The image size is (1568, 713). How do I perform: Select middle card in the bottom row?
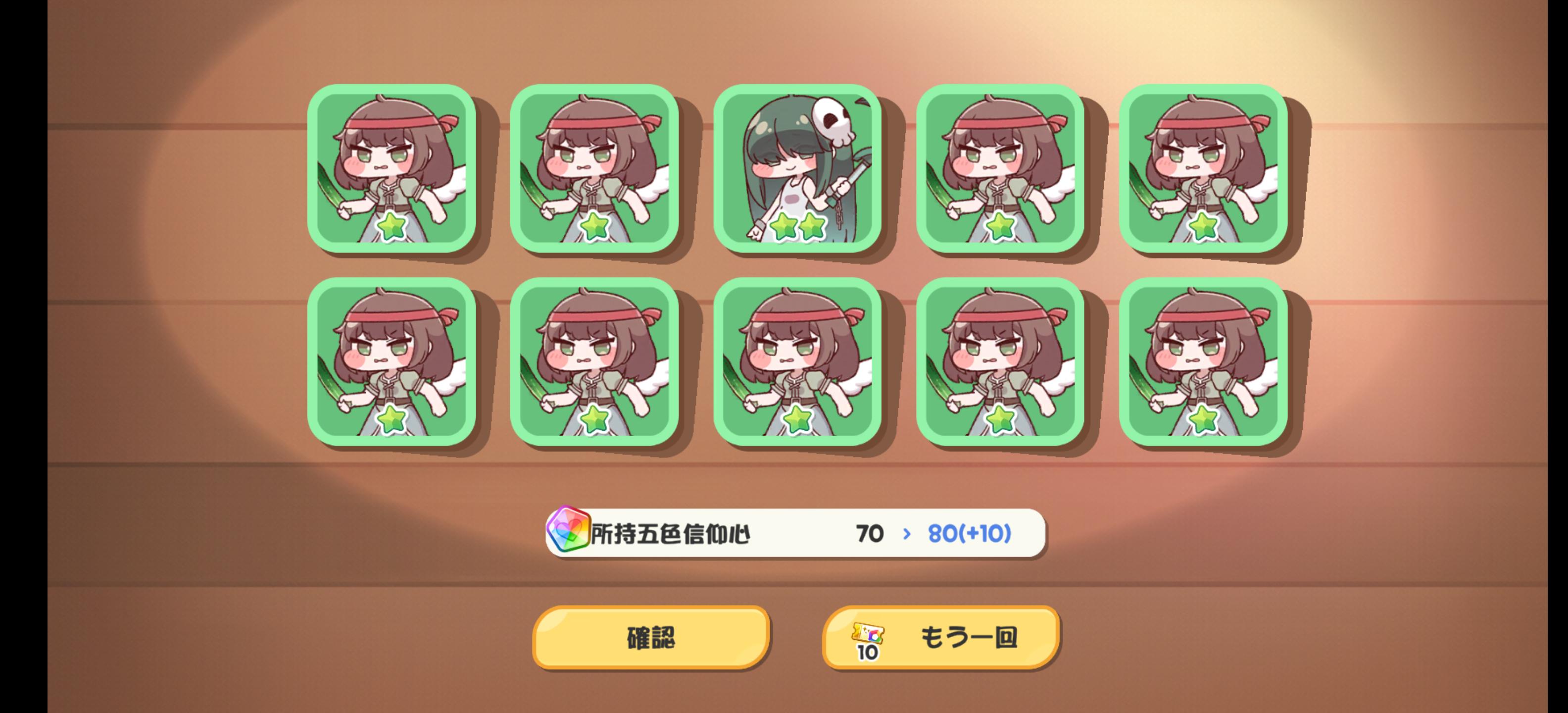pyautogui.click(x=797, y=361)
